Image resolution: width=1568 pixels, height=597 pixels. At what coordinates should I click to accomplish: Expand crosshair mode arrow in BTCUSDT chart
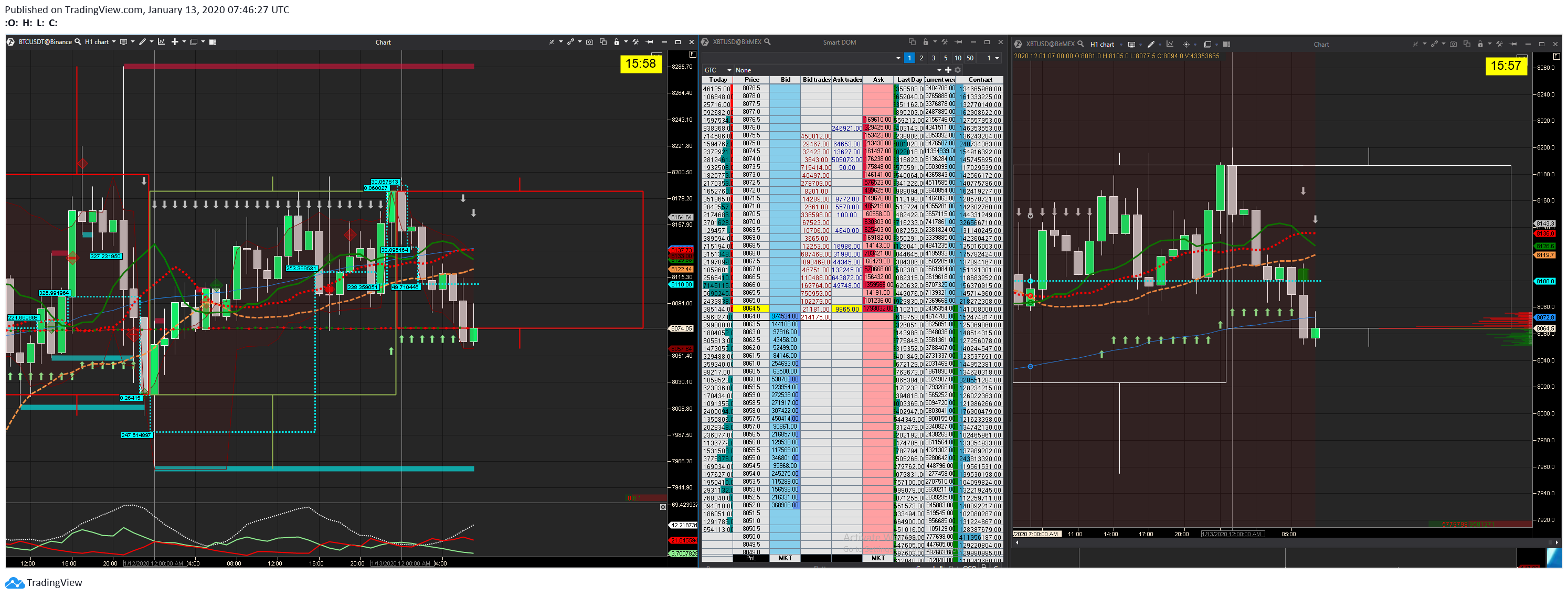click(184, 41)
